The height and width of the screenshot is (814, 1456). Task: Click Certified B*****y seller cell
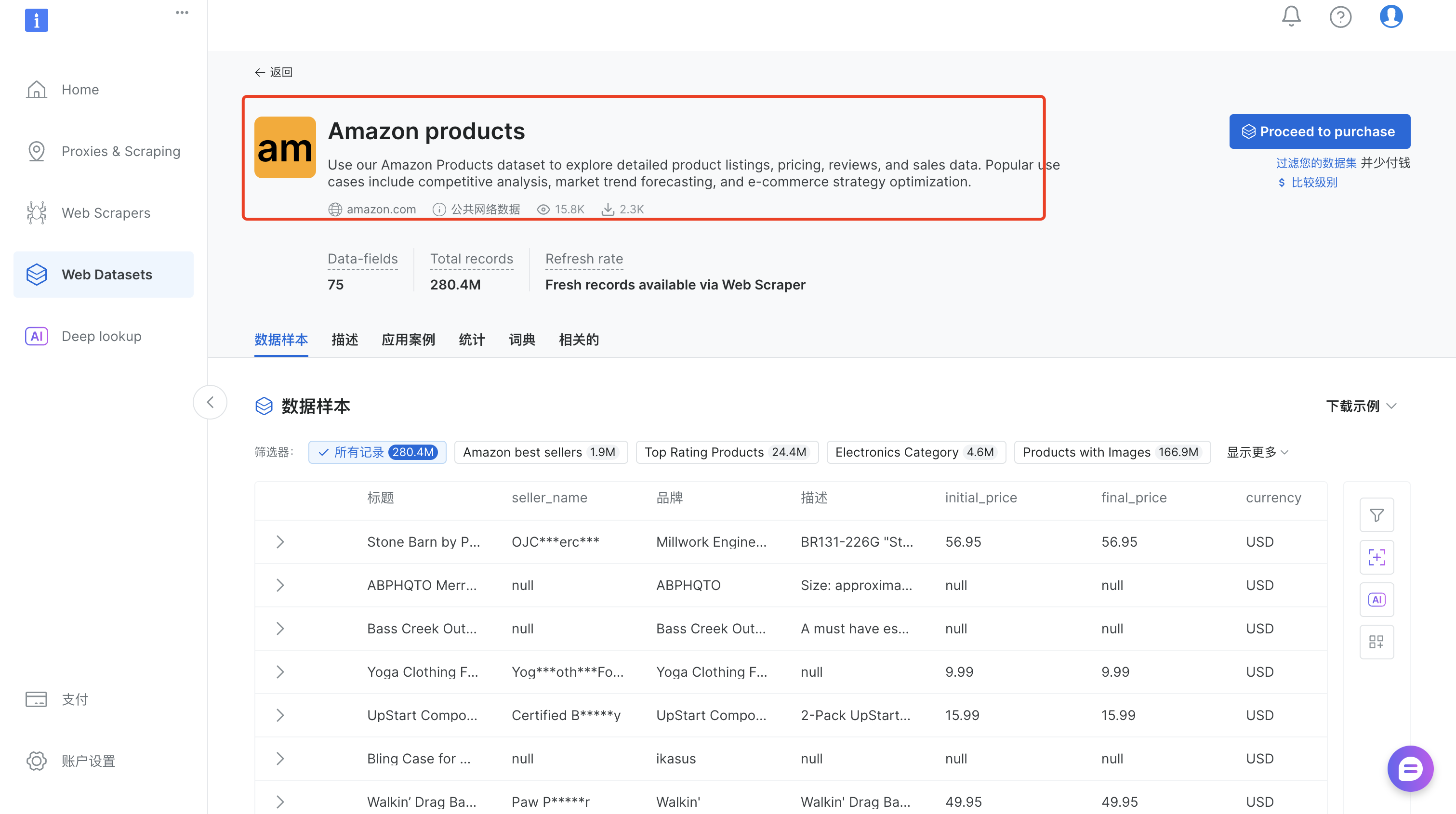tap(566, 715)
